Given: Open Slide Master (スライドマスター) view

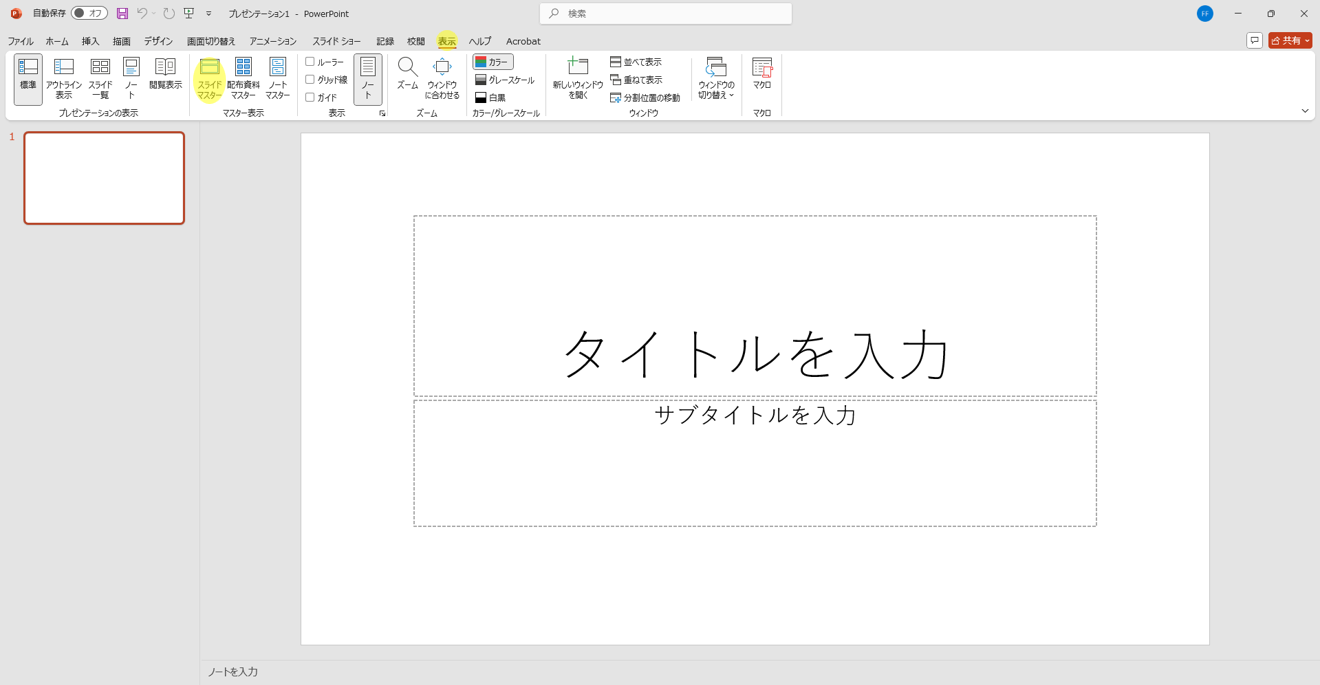Looking at the screenshot, I should point(209,77).
